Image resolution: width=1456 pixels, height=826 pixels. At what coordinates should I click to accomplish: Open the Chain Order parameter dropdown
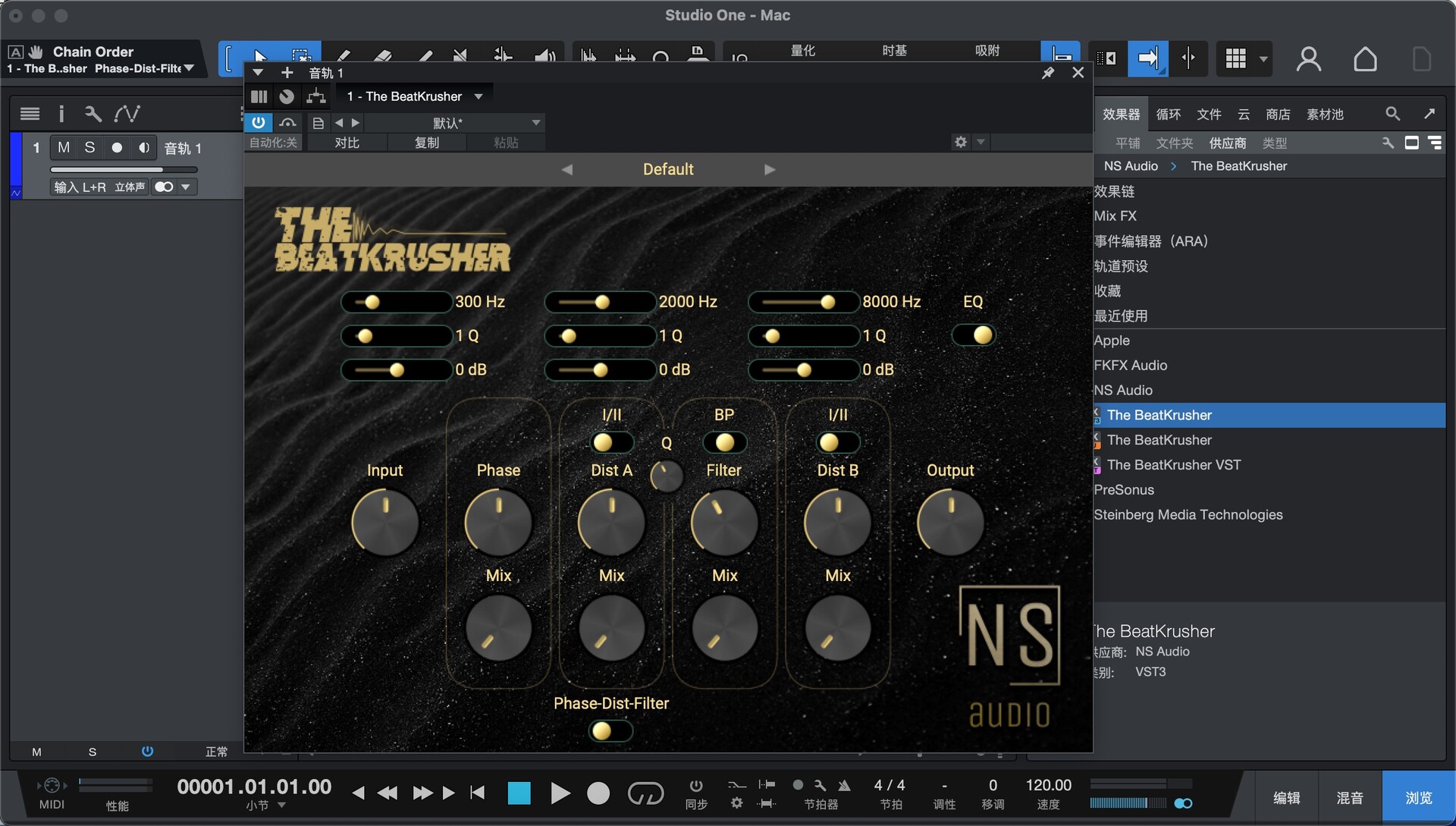coord(189,68)
